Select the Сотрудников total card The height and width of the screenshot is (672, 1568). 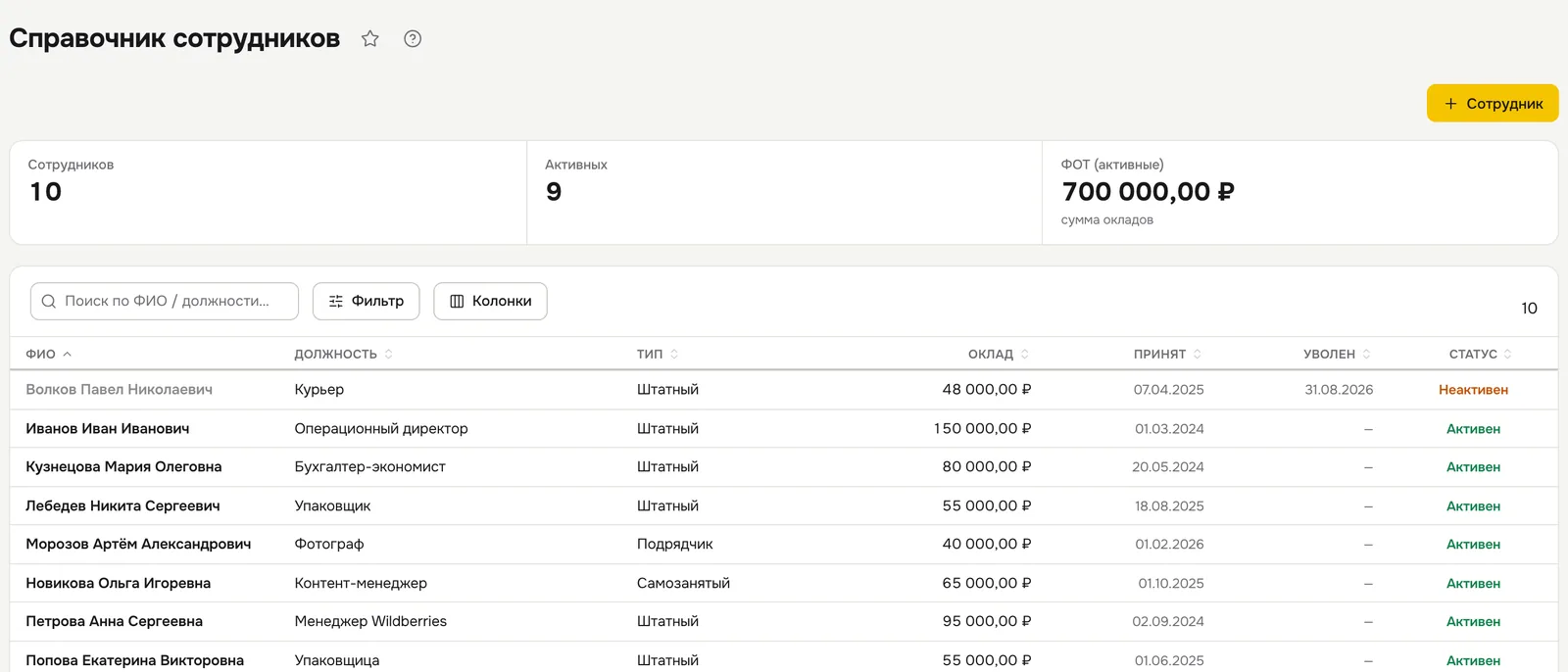coord(268,193)
